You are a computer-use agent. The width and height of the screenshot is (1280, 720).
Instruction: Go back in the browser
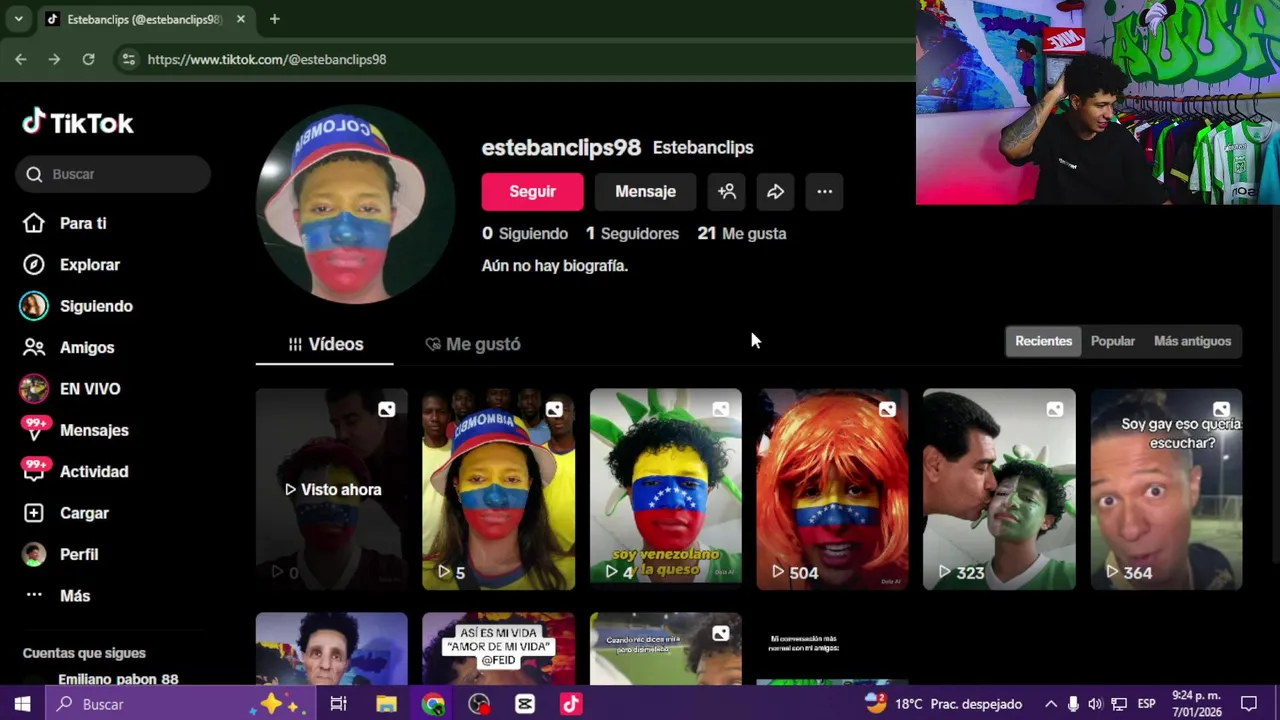coord(20,59)
